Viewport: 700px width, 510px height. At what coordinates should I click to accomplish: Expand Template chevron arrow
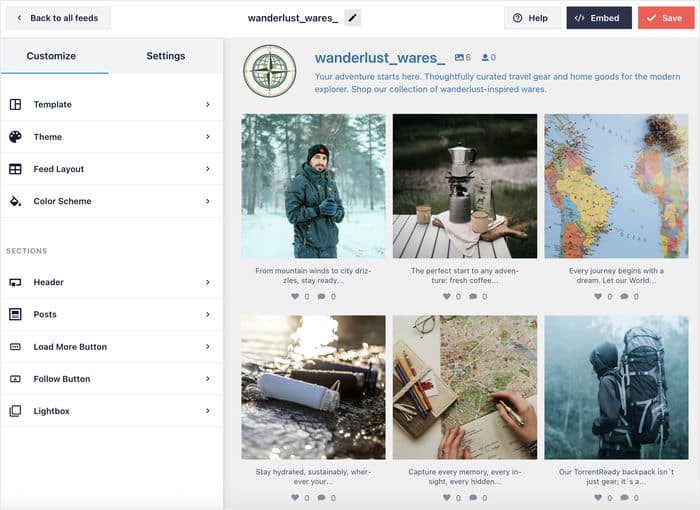tap(208, 105)
